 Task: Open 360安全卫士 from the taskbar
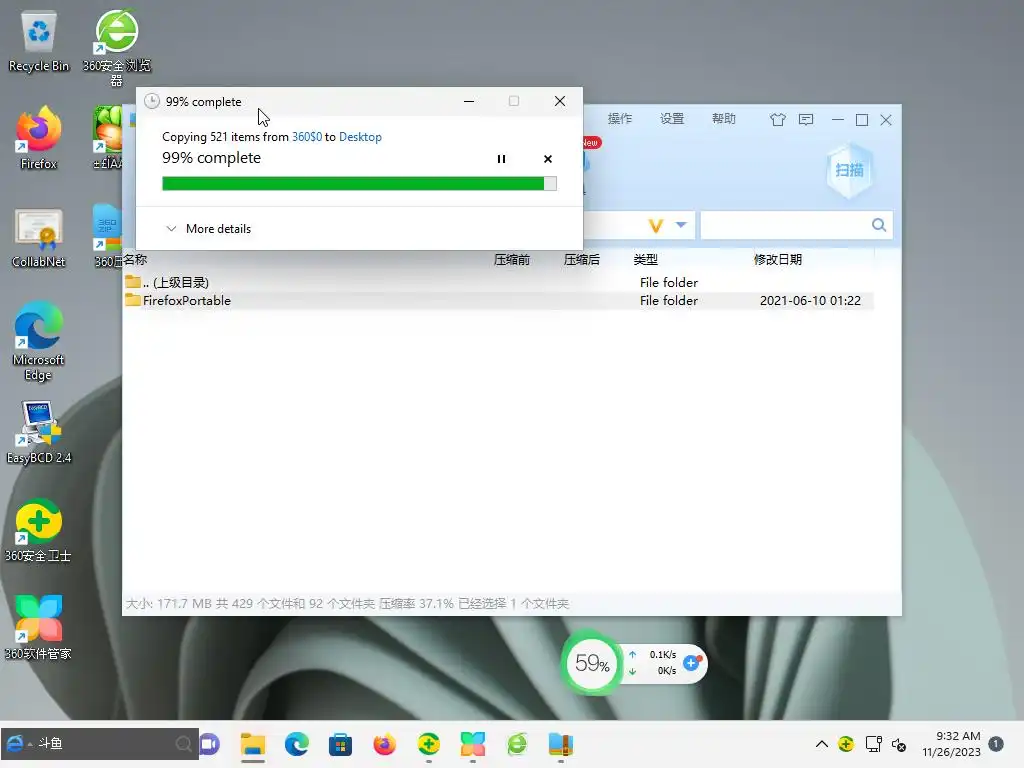[x=428, y=744]
